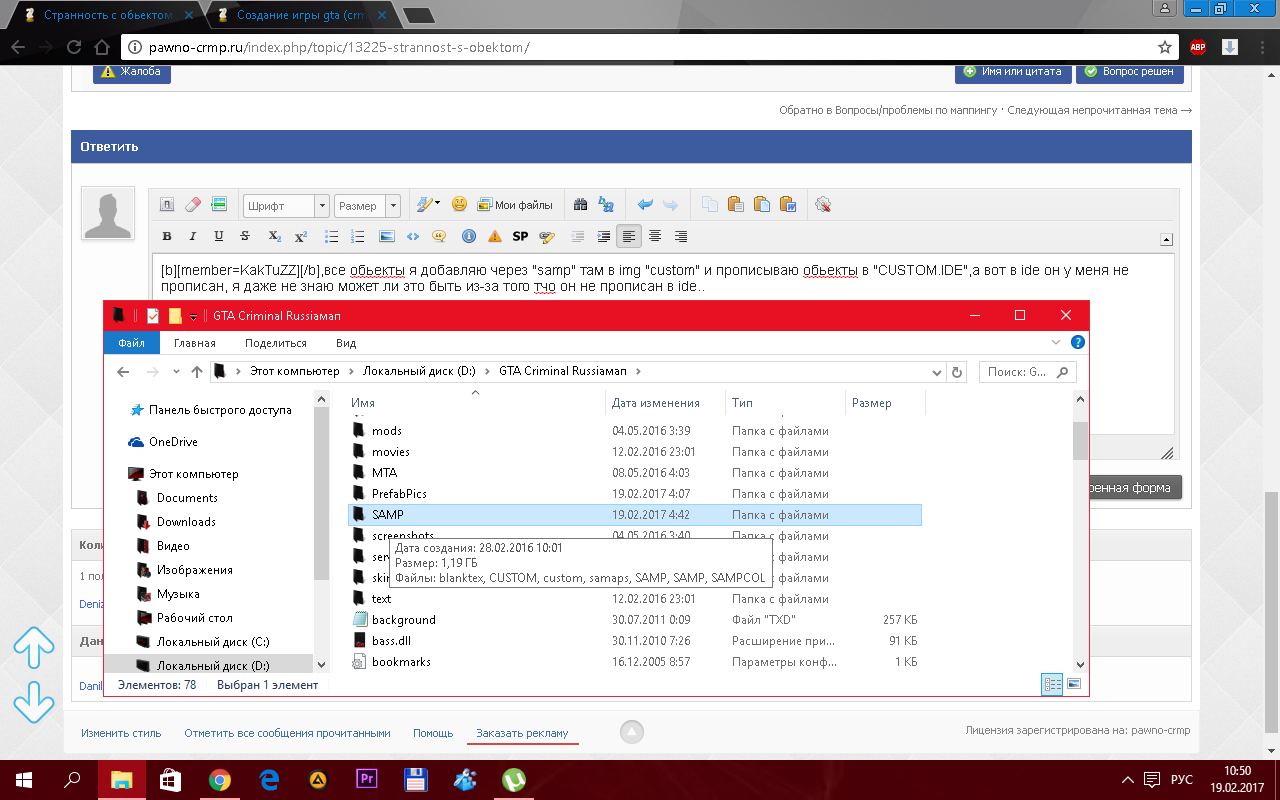Open the Adblock Plus extension icon
This screenshot has width=1280, height=800.
tap(1197, 47)
